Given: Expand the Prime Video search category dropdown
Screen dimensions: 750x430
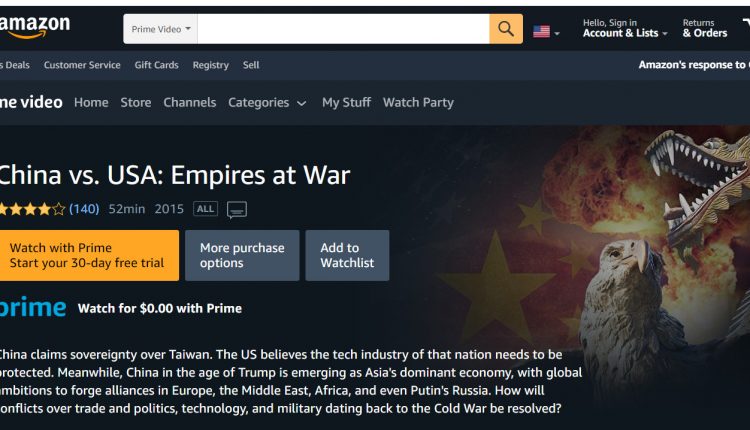Looking at the screenshot, I should (x=160, y=29).
